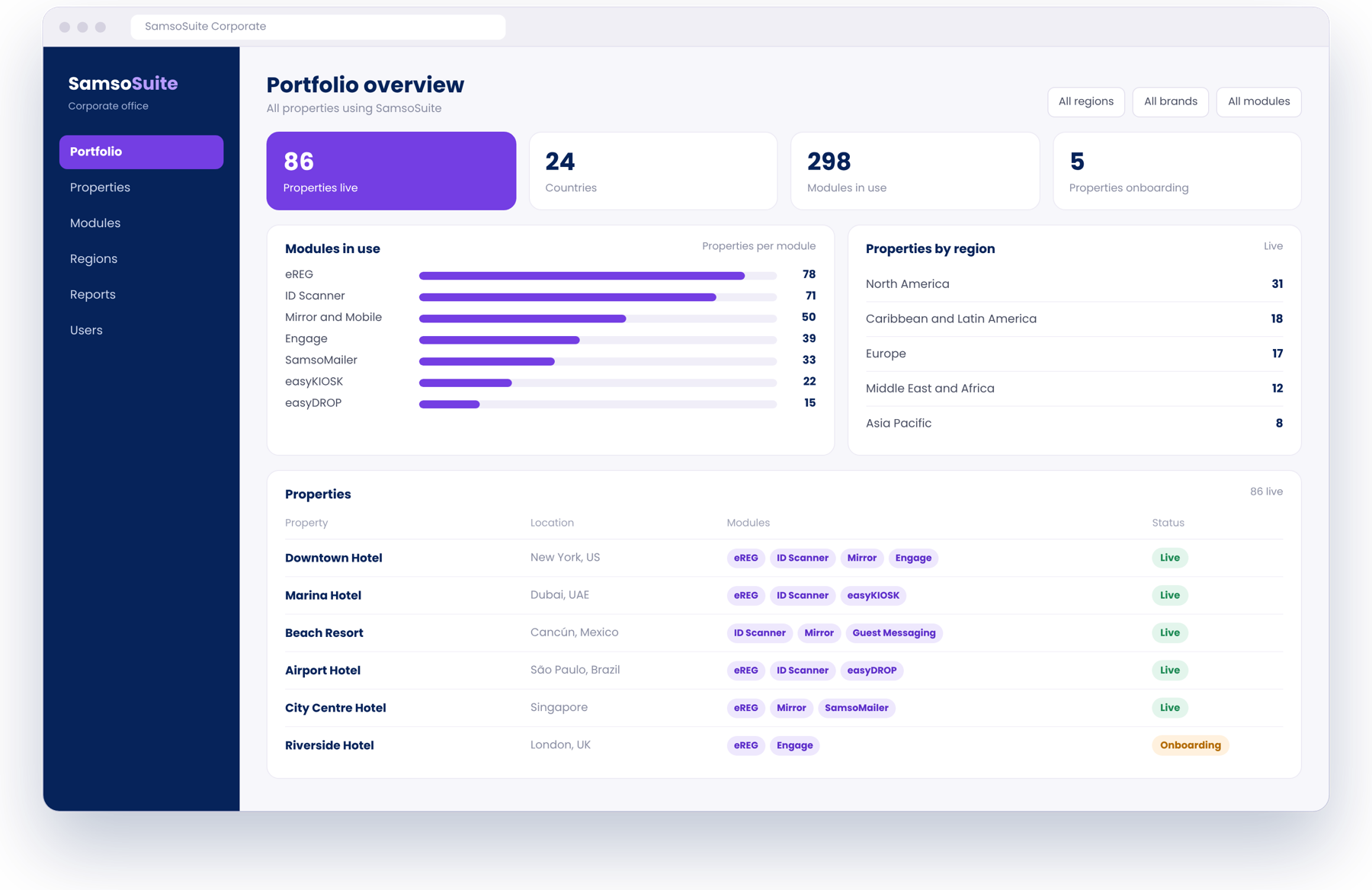This screenshot has height=890, width=1372.
Task: Open the All brands filter
Action: coord(1170,101)
